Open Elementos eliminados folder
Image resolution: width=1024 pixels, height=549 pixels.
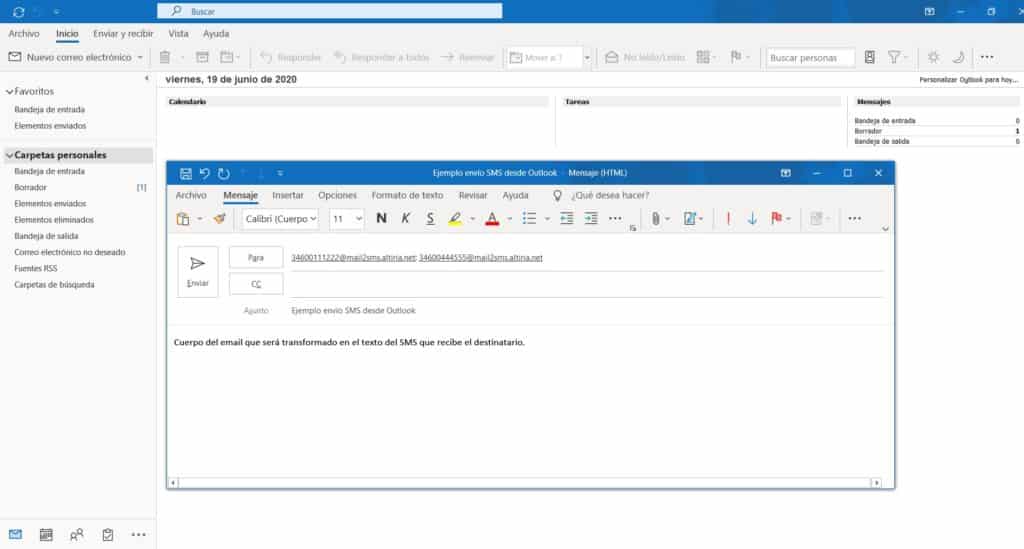pyautogui.click(x=54, y=220)
